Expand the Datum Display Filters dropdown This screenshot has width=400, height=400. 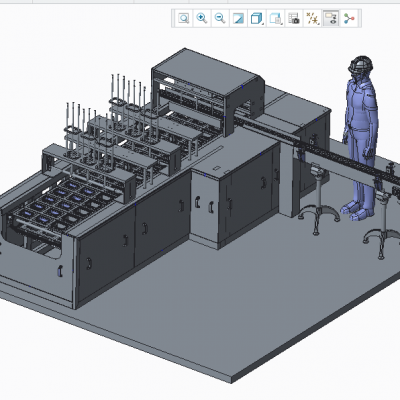pos(312,18)
